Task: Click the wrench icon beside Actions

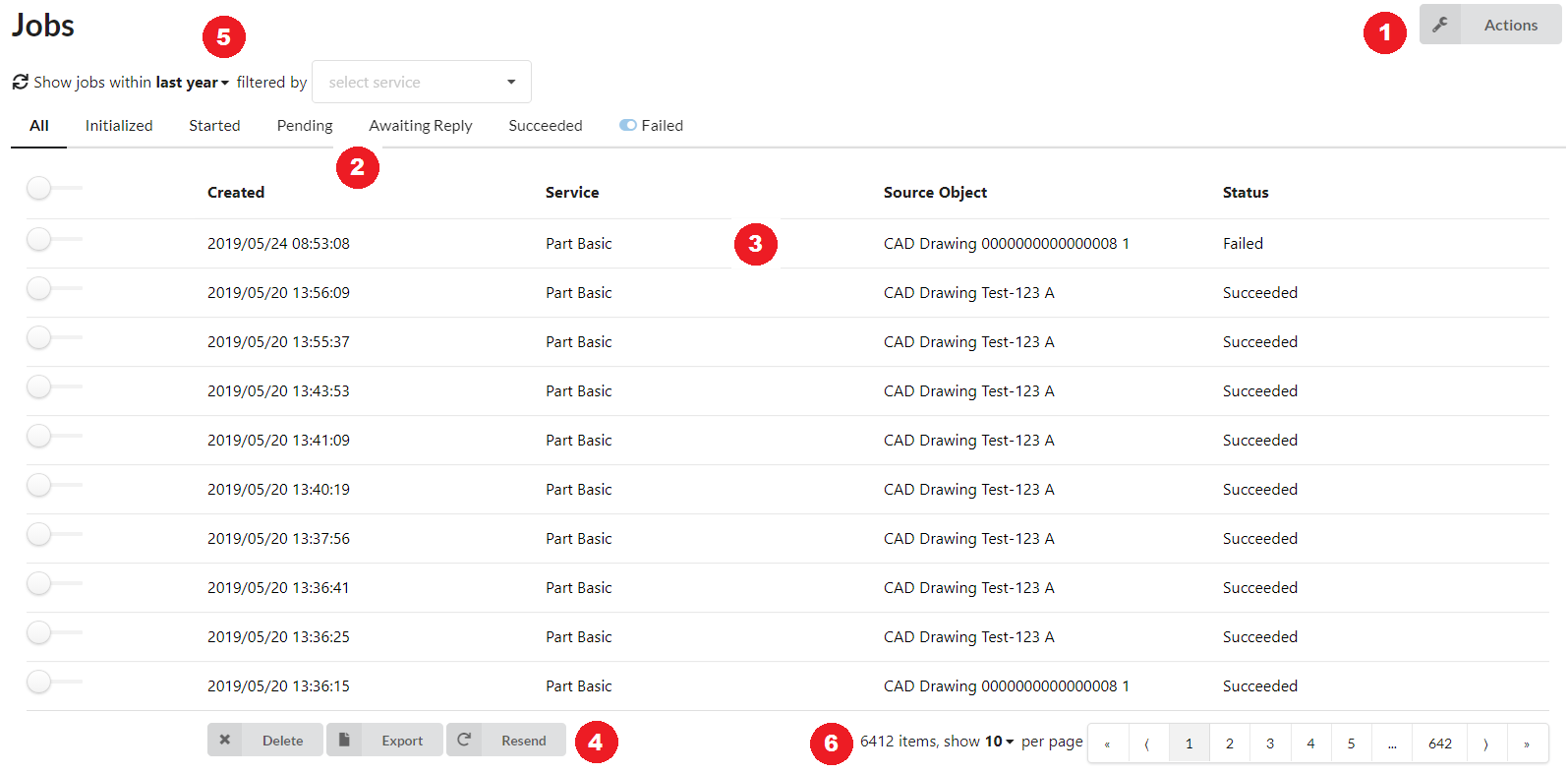Action: point(1439,25)
